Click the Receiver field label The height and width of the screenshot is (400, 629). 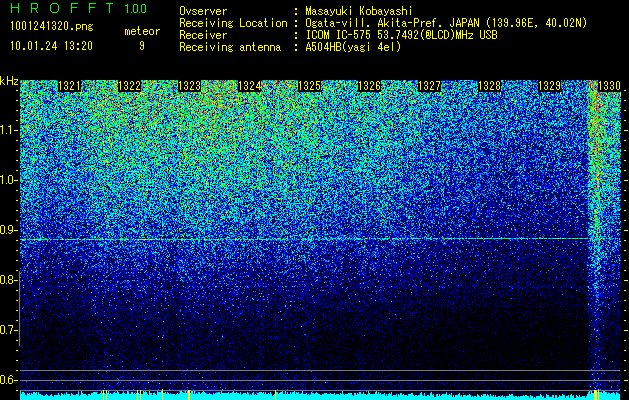203,35
